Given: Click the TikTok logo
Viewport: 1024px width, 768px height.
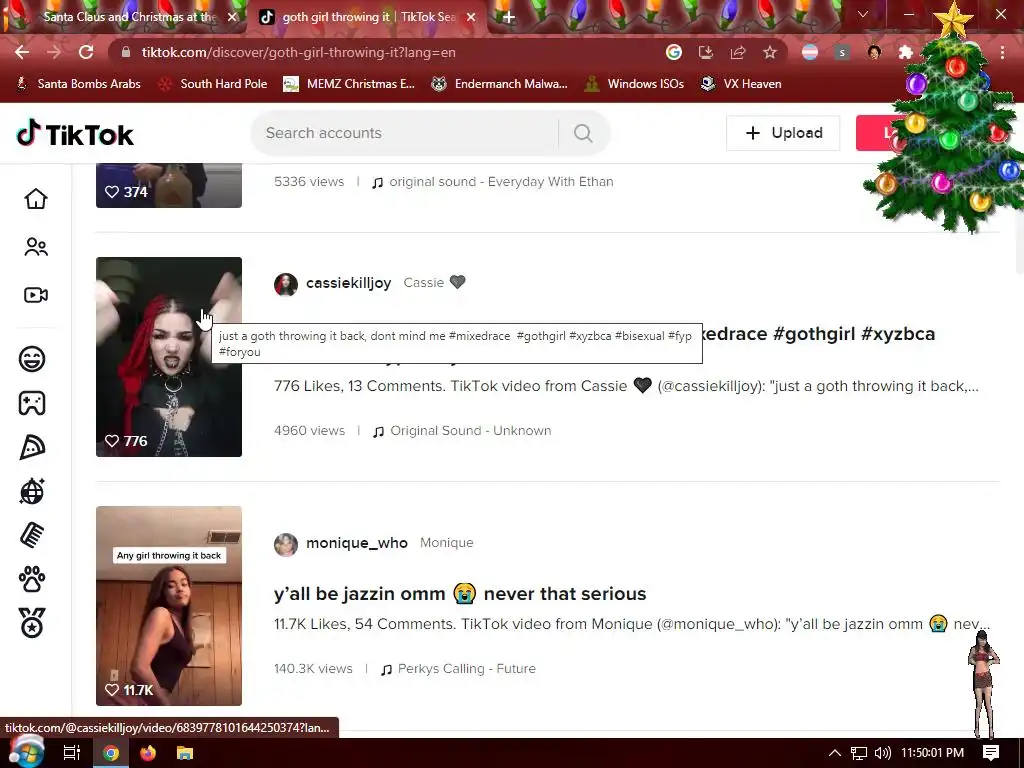Looking at the screenshot, I should [x=74, y=133].
